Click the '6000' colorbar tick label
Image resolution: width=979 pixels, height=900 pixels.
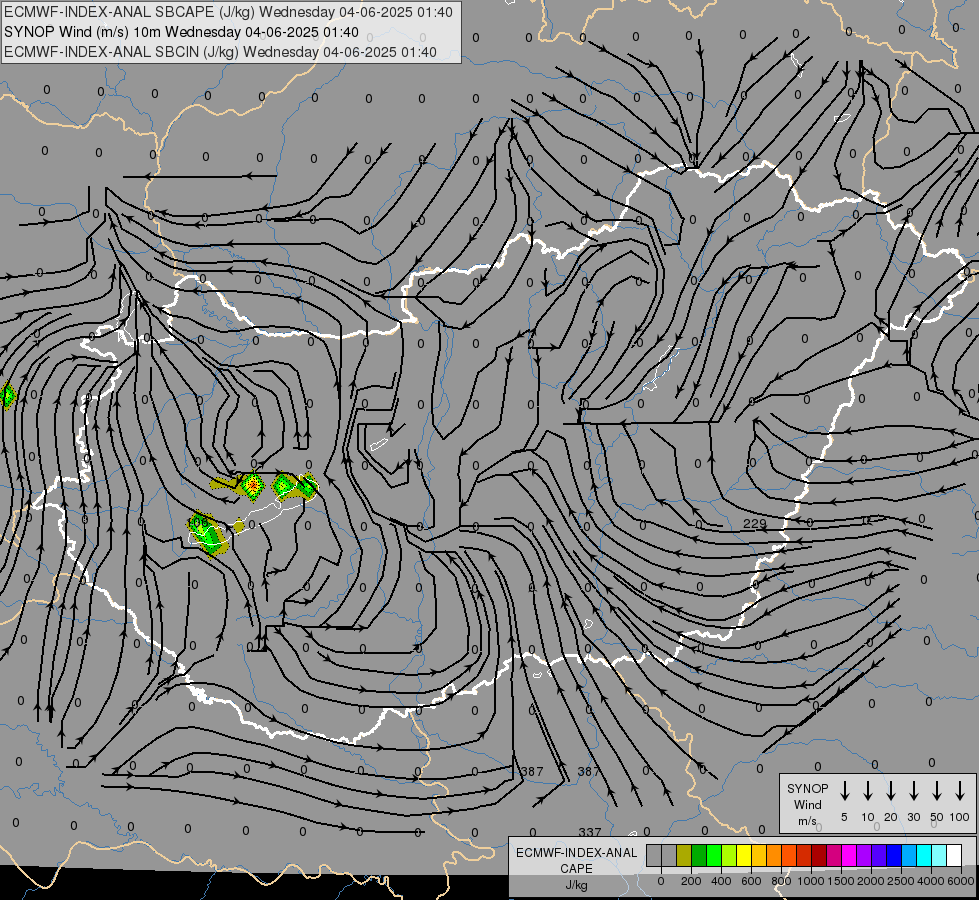pyautogui.click(x=960, y=881)
